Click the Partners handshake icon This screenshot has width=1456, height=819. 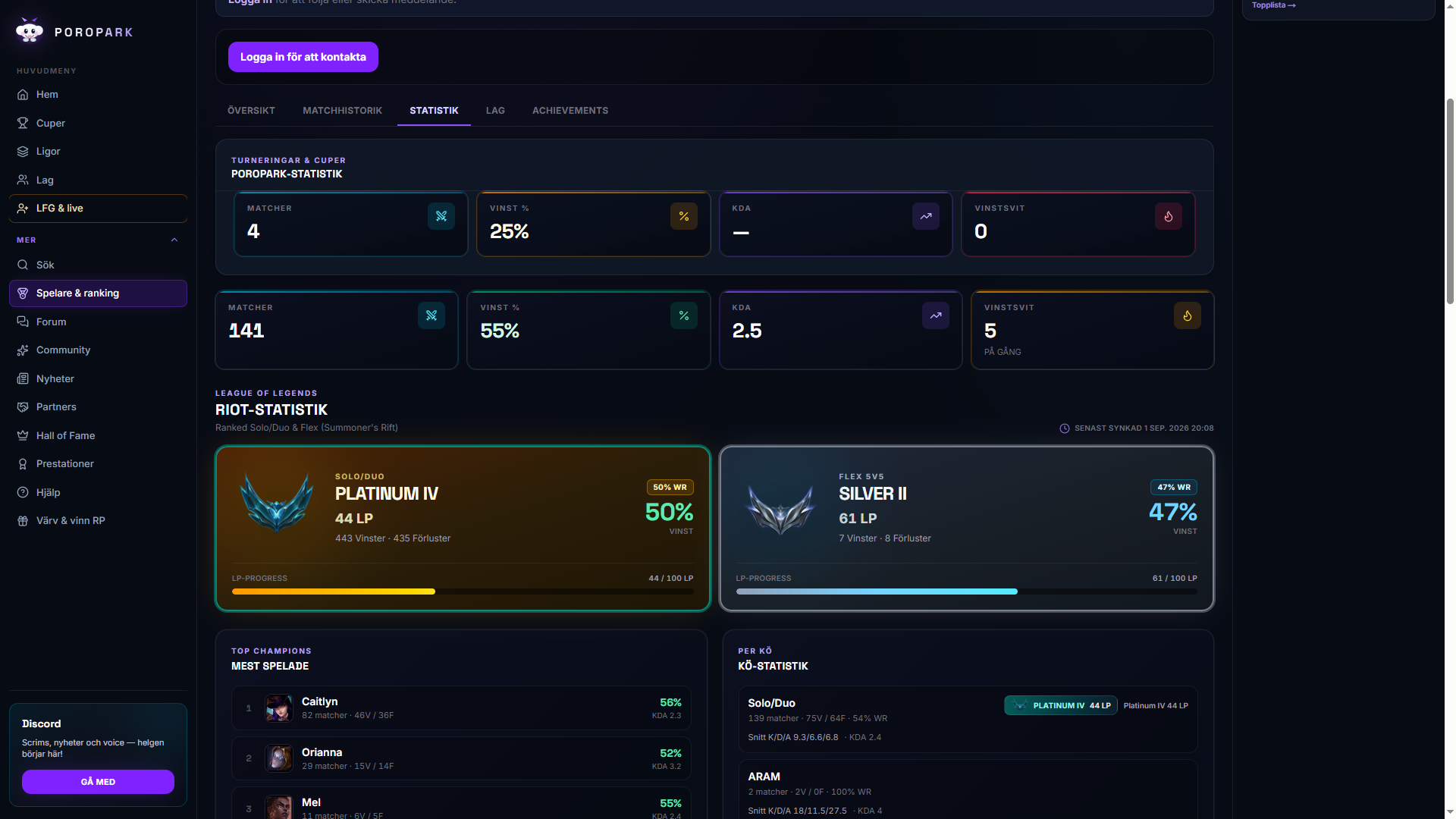[x=23, y=407]
